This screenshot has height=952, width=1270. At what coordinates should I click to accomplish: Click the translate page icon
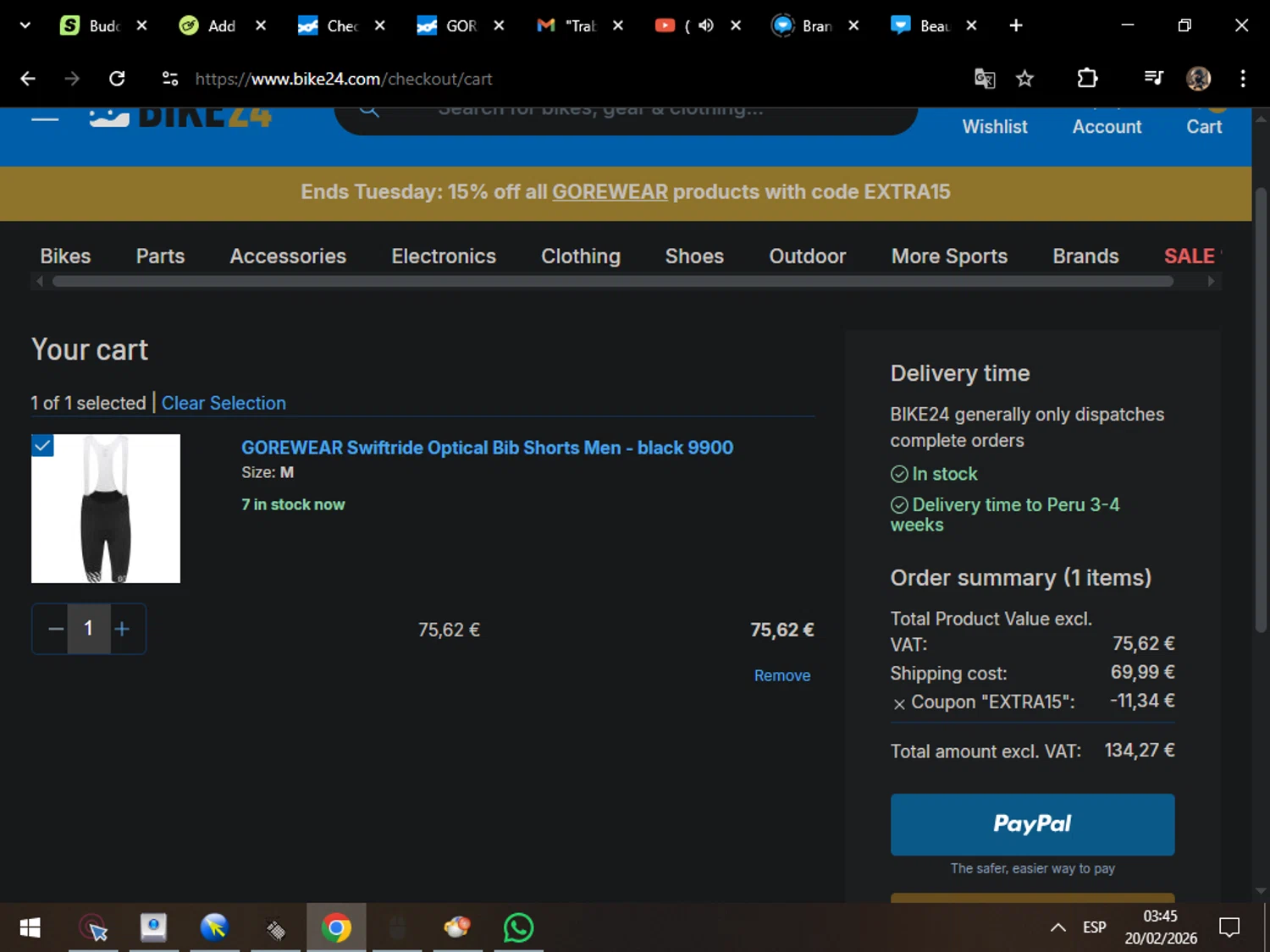pos(984,79)
